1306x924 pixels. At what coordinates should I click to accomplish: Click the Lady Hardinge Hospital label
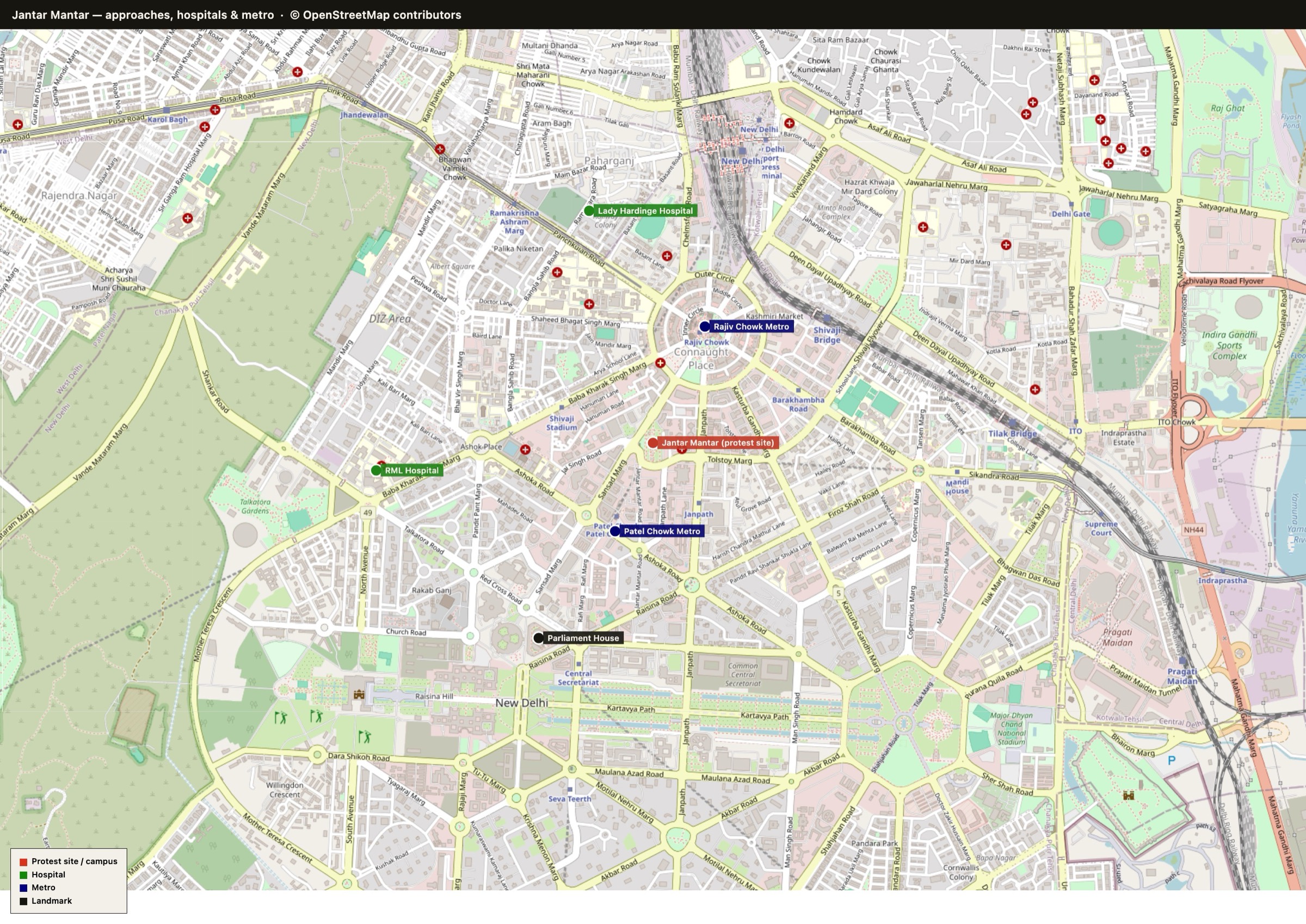pyautogui.click(x=645, y=211)
